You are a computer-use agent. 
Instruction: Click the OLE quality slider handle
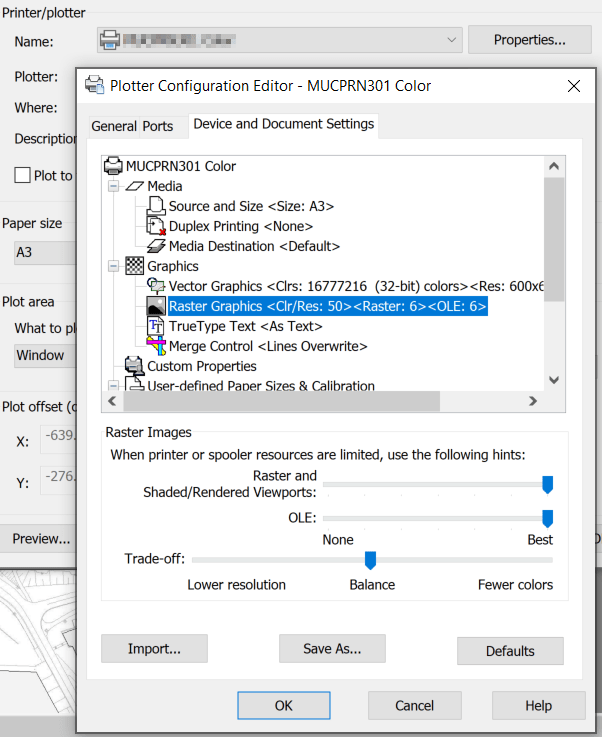(547, 518)
